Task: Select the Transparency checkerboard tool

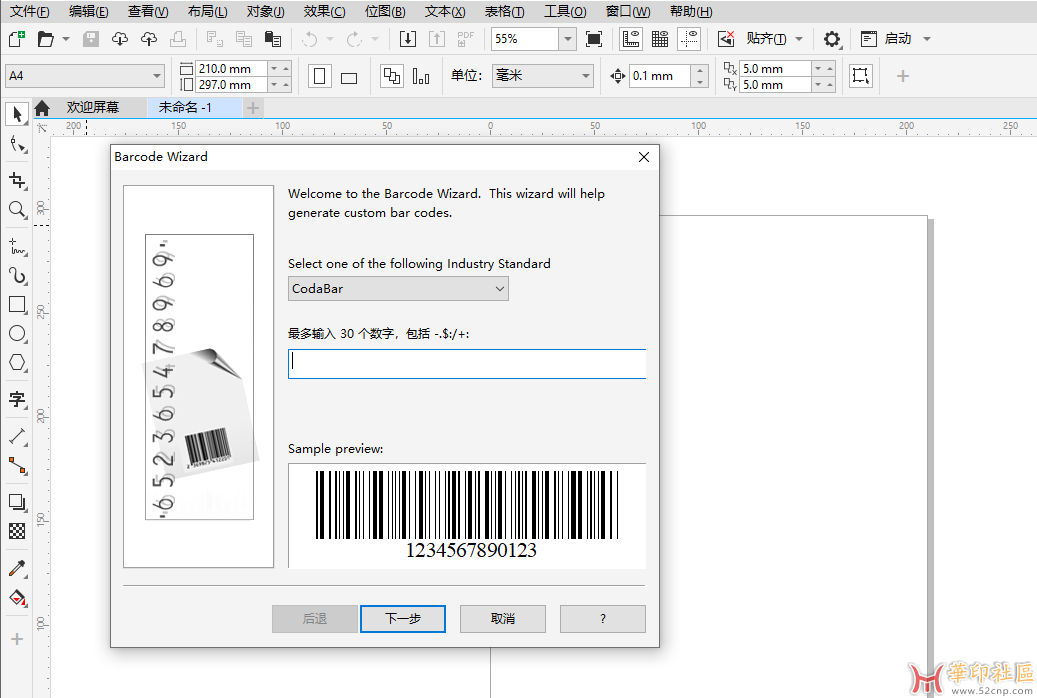Action: coord(17,531)
